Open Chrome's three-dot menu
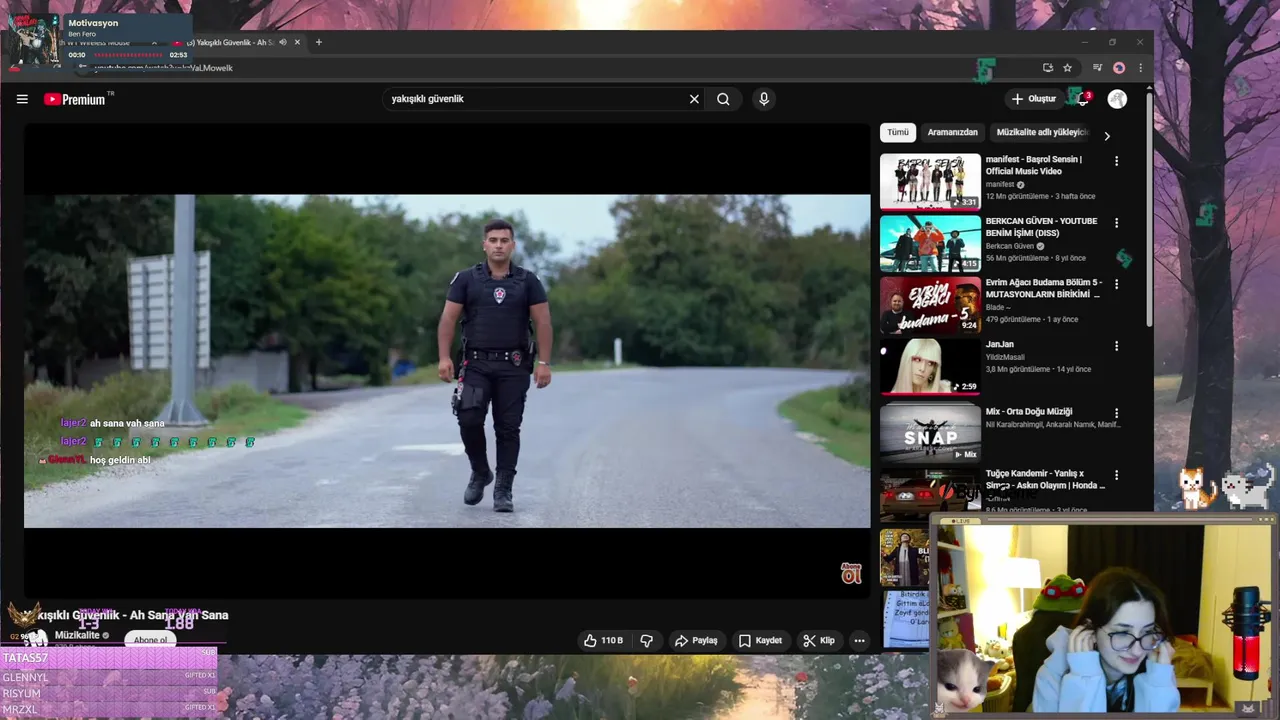Screen dimensions: 1280x720 click(x=1140, y=68)
